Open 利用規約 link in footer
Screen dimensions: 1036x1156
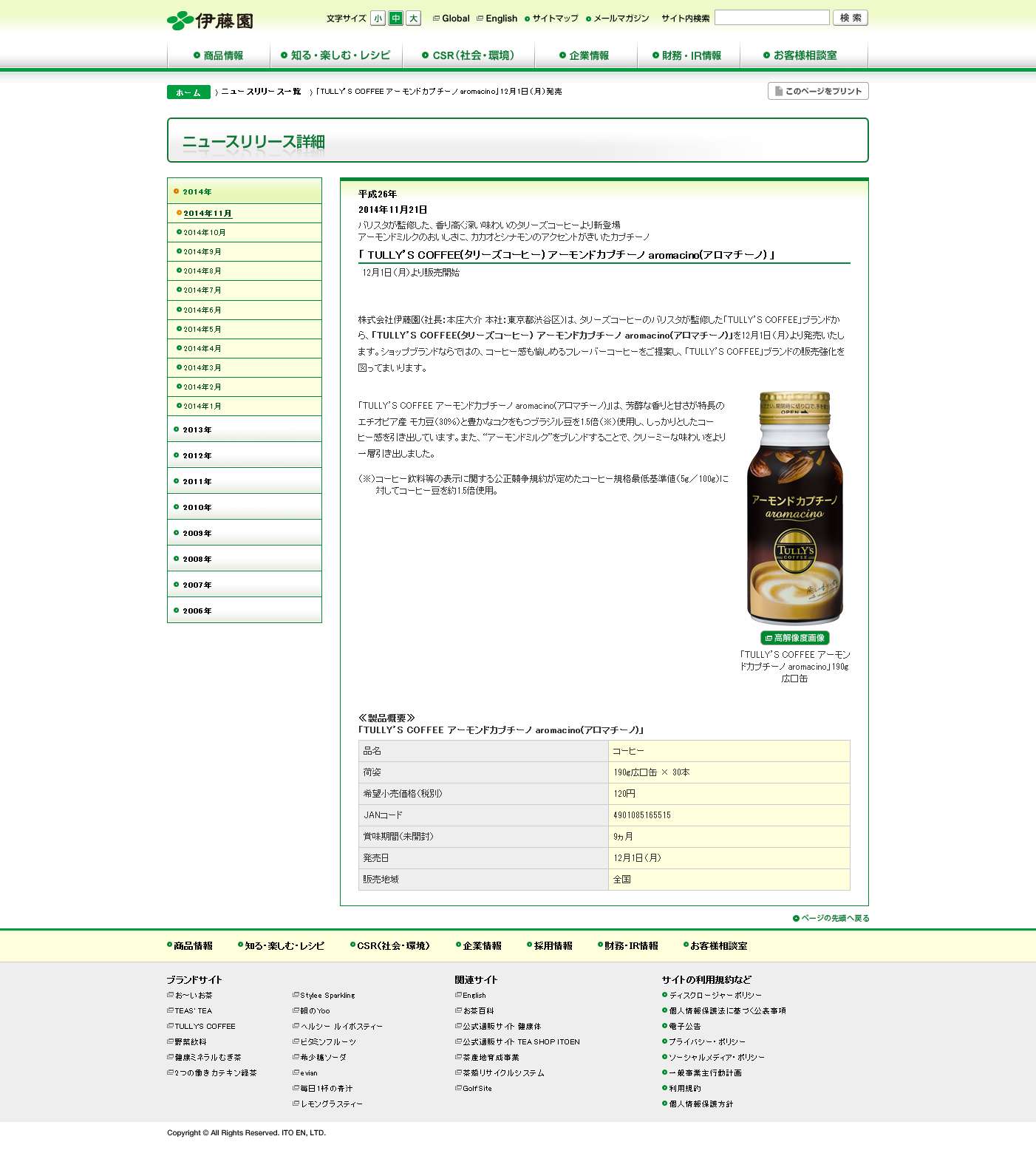(x=681, y=1088)
